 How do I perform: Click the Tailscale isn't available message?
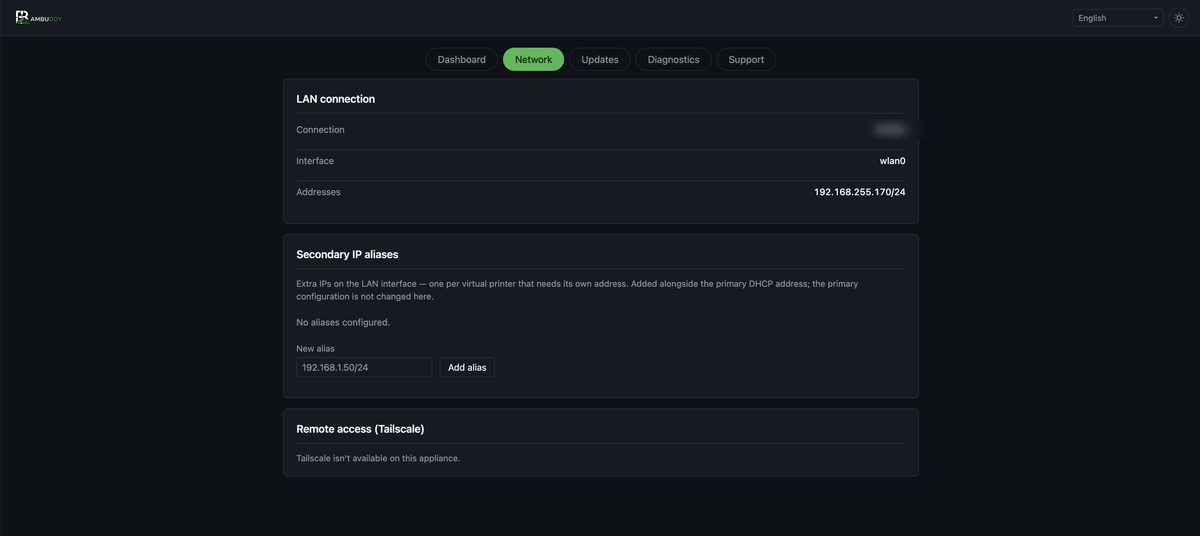point(378,458)
